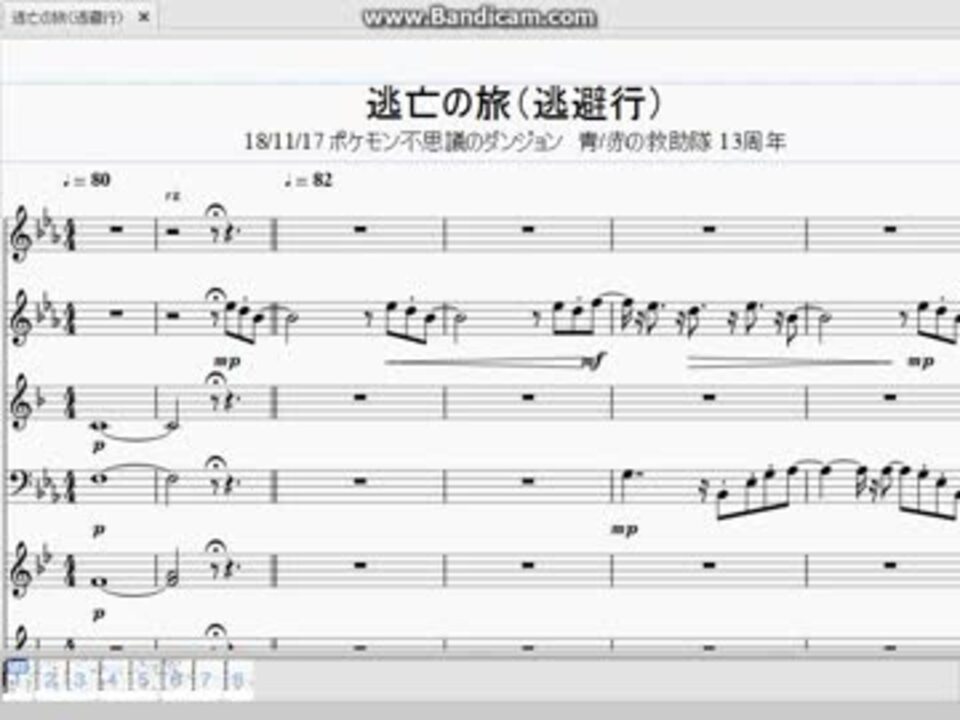Select the tempo marking ♩= 80

click(x=86, y=180)
